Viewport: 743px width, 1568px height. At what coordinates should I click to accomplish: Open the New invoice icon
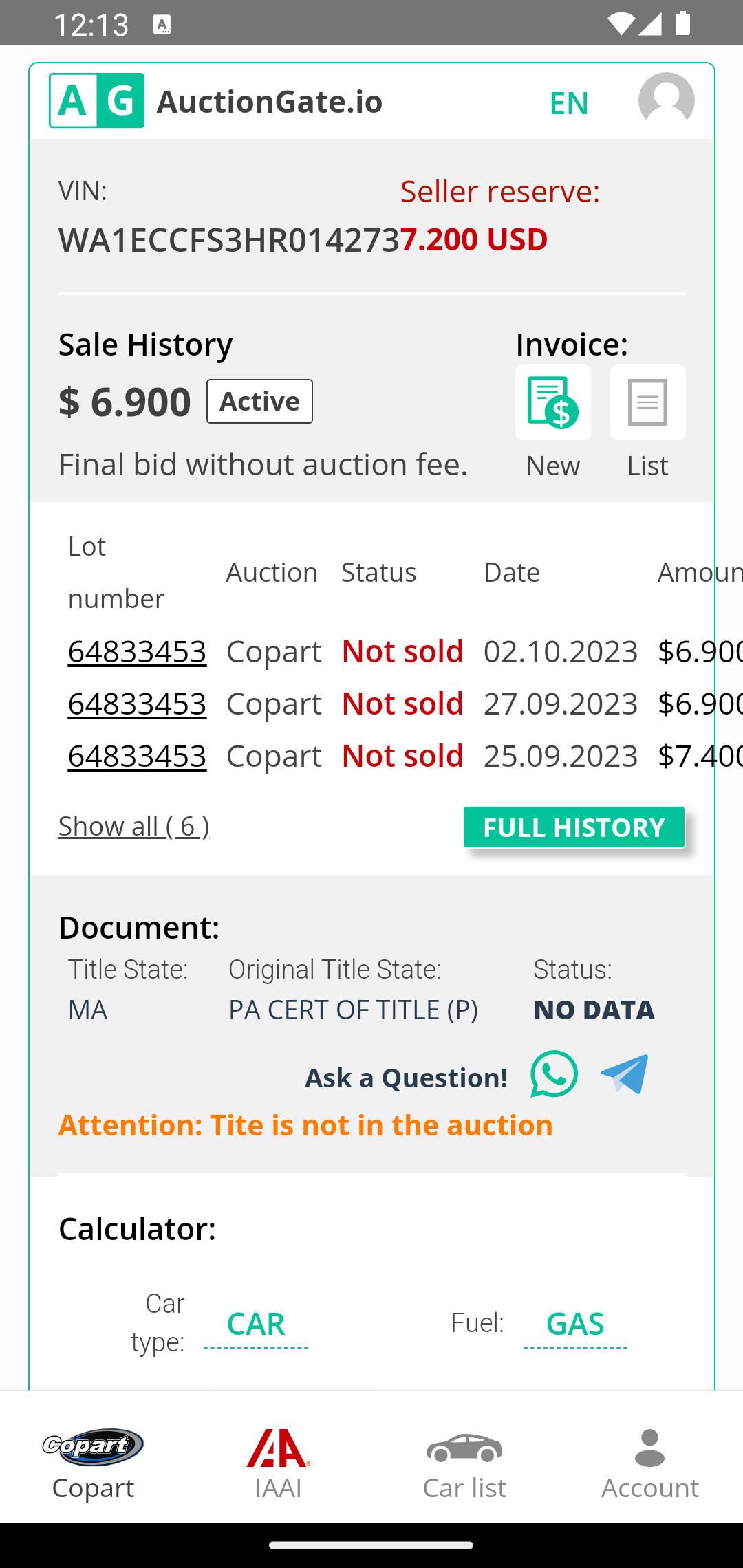click(552, 402)
